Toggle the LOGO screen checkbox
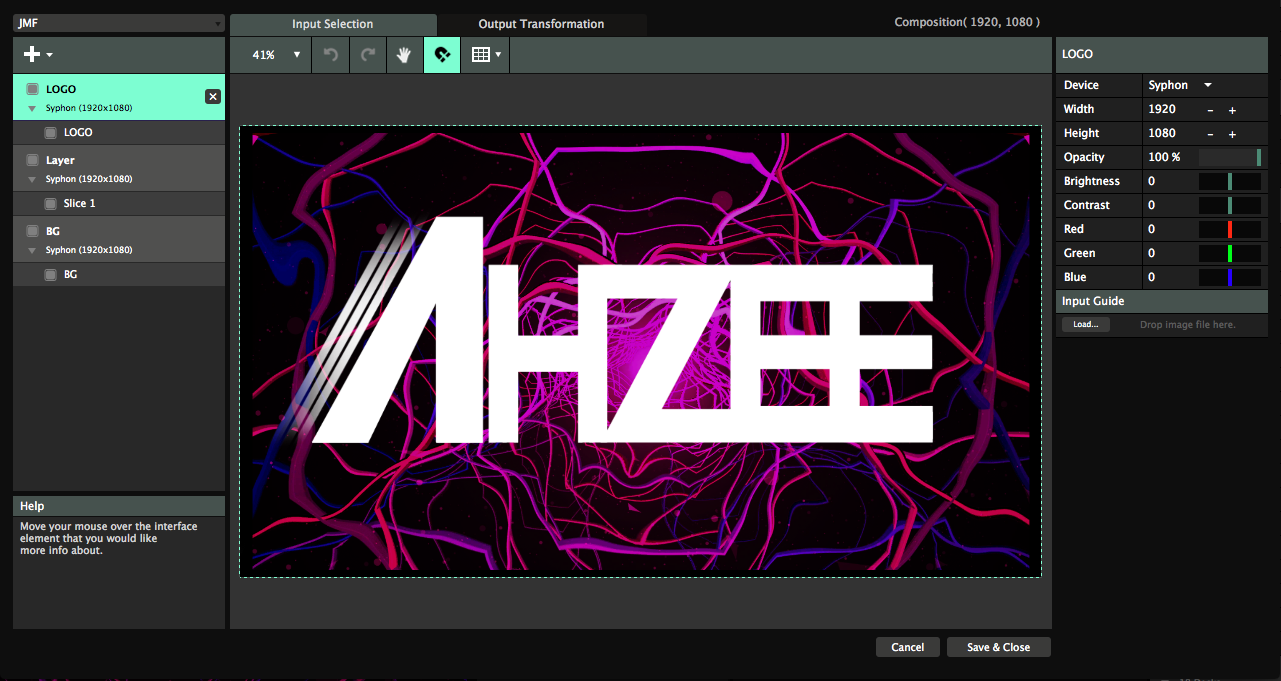 tap(32, 89)
